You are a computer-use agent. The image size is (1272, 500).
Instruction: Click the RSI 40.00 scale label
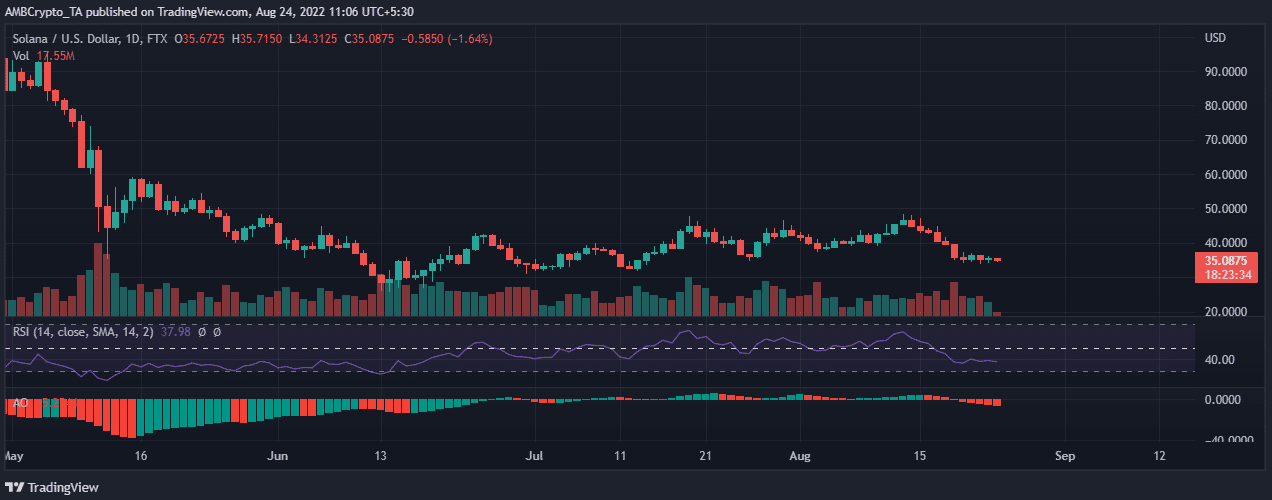coord(1222,360)
